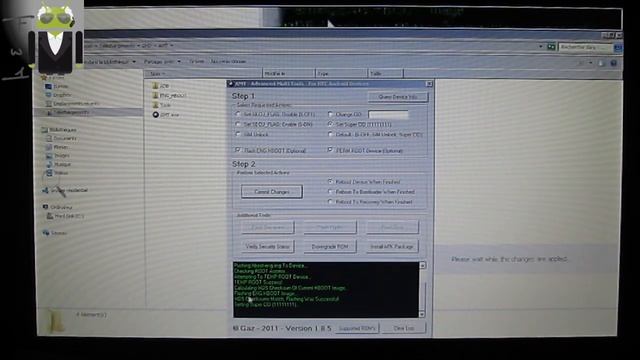Click the Install APK Package button

click(x=392, y=247)
